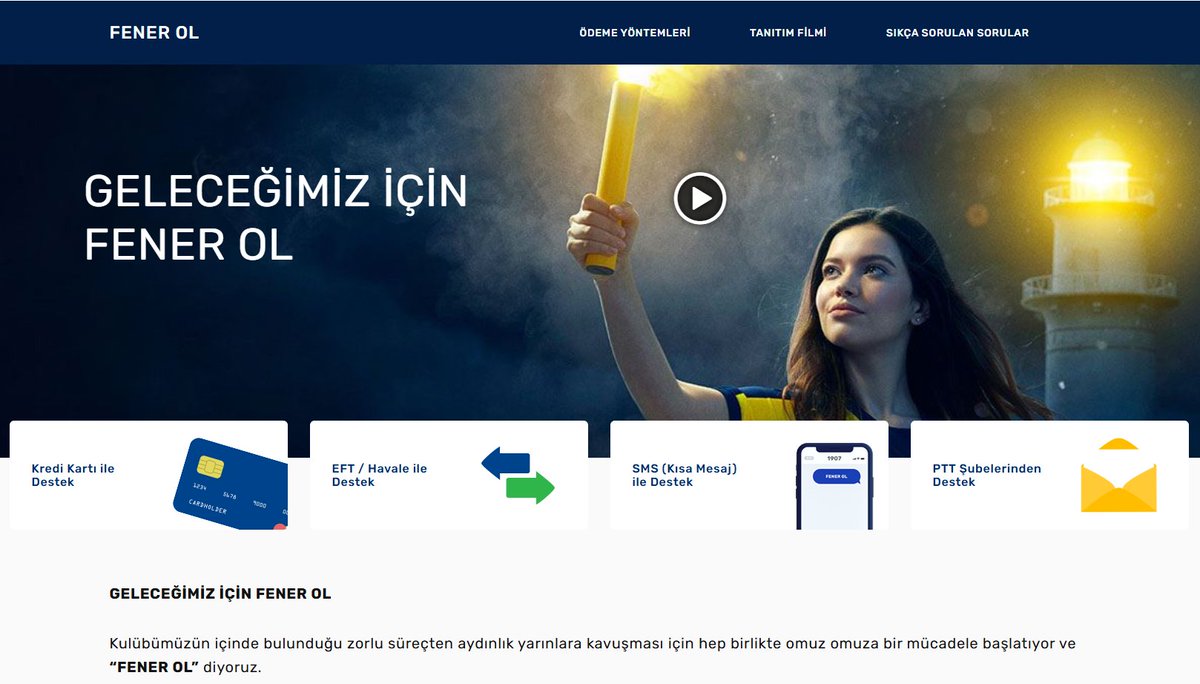
Task: Click the bold GELECEĞİMİZ İÇİN FENER OL section heading
Action: click(220, 594)
